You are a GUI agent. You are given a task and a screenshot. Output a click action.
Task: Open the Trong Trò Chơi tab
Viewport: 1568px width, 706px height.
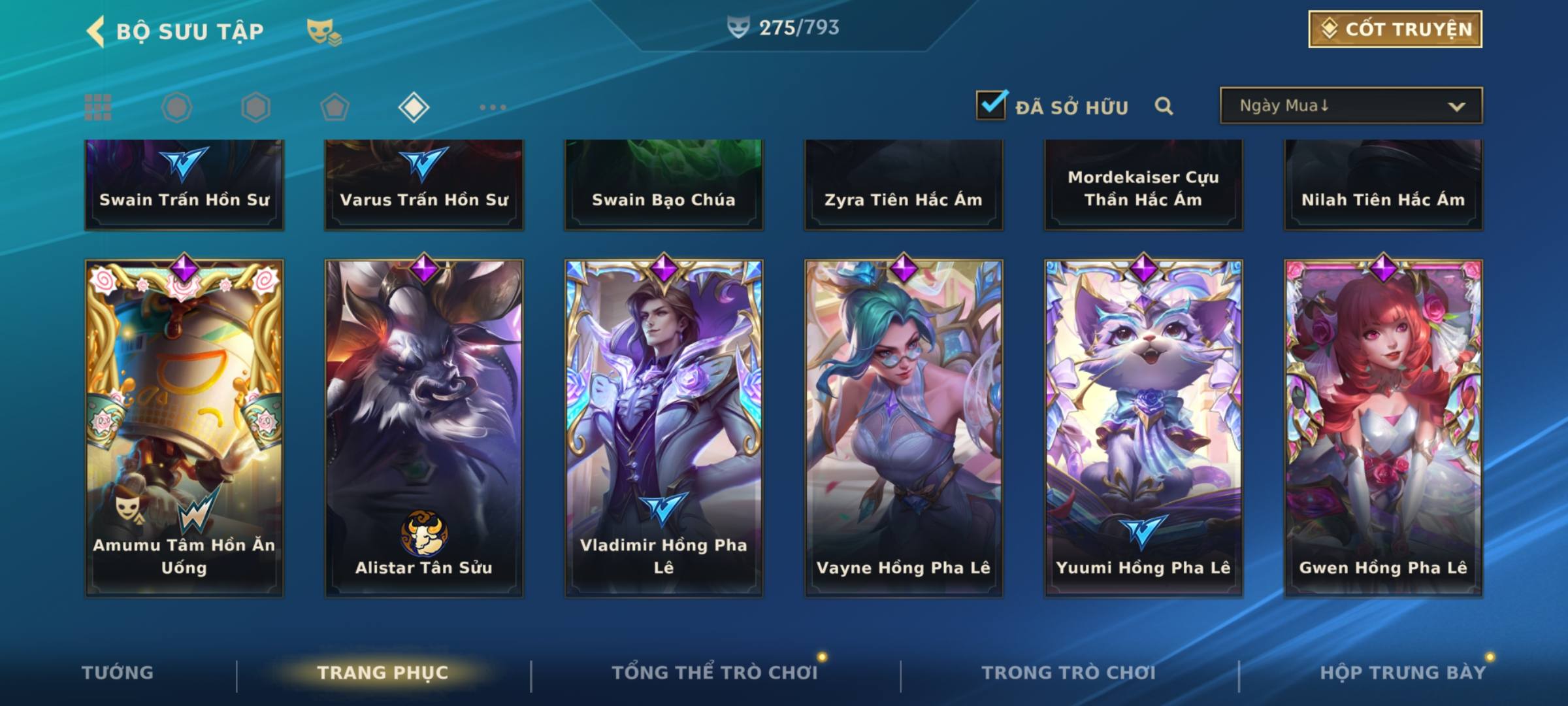click(x=1069, y=673)
